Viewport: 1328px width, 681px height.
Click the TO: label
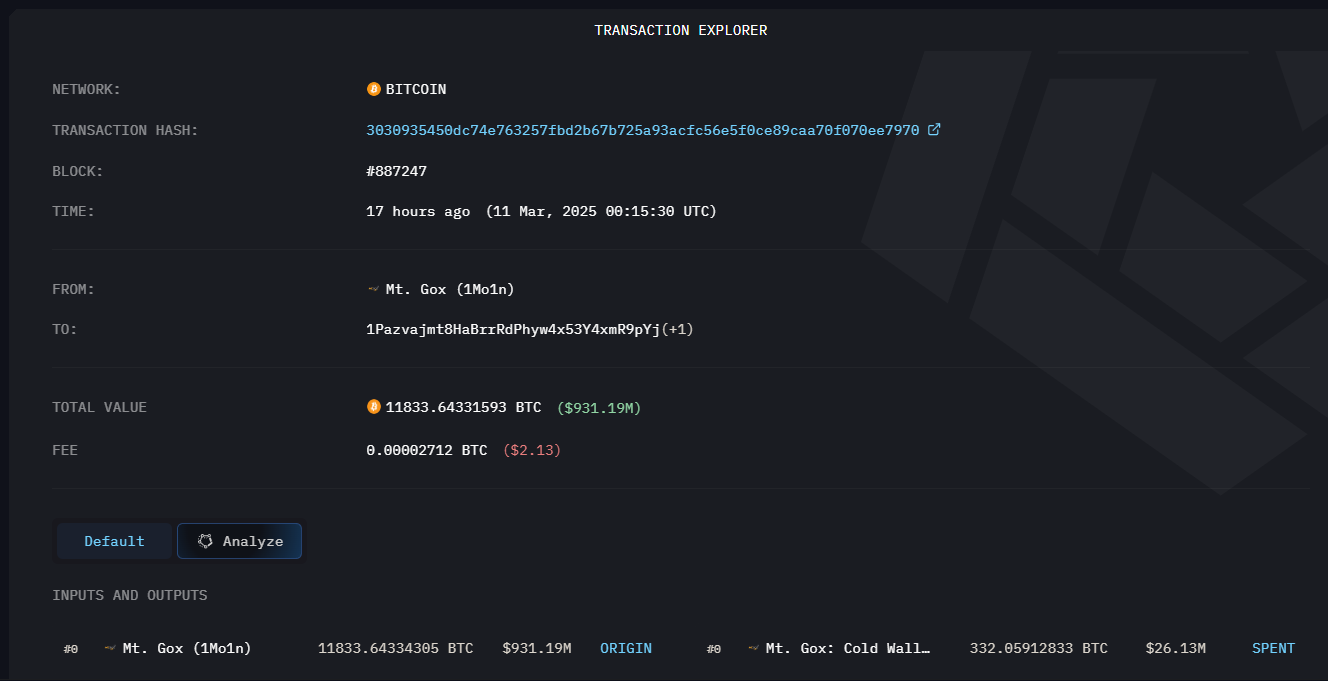(x=65, y=329)
